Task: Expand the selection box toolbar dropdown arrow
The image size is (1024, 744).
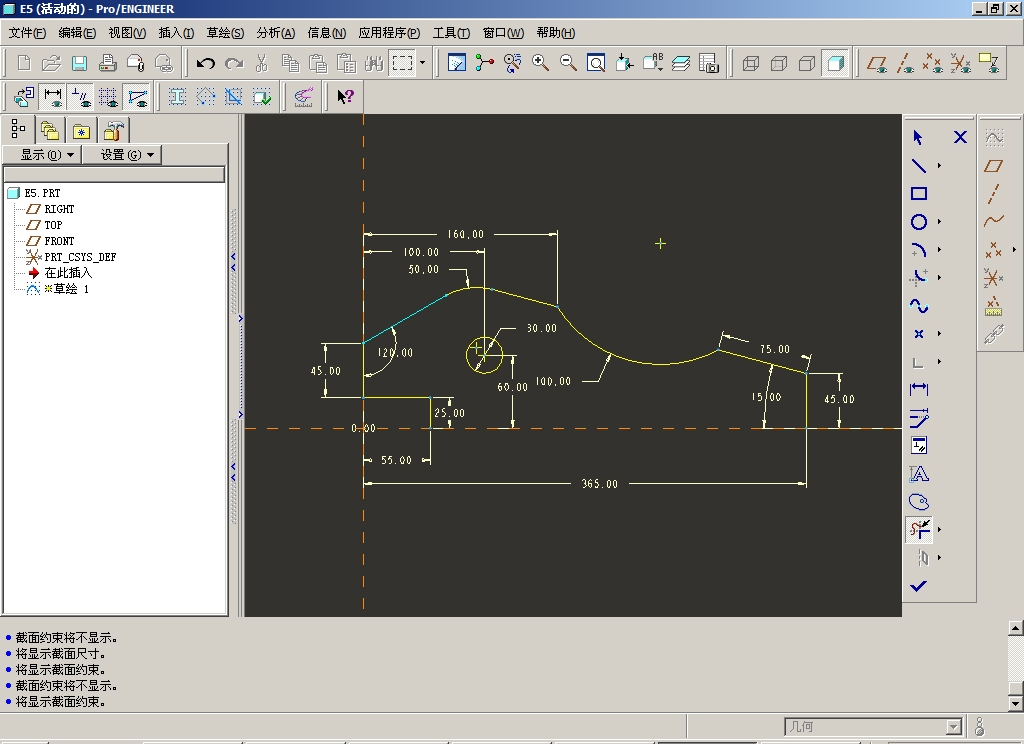Action: click(x=423, y=63)
